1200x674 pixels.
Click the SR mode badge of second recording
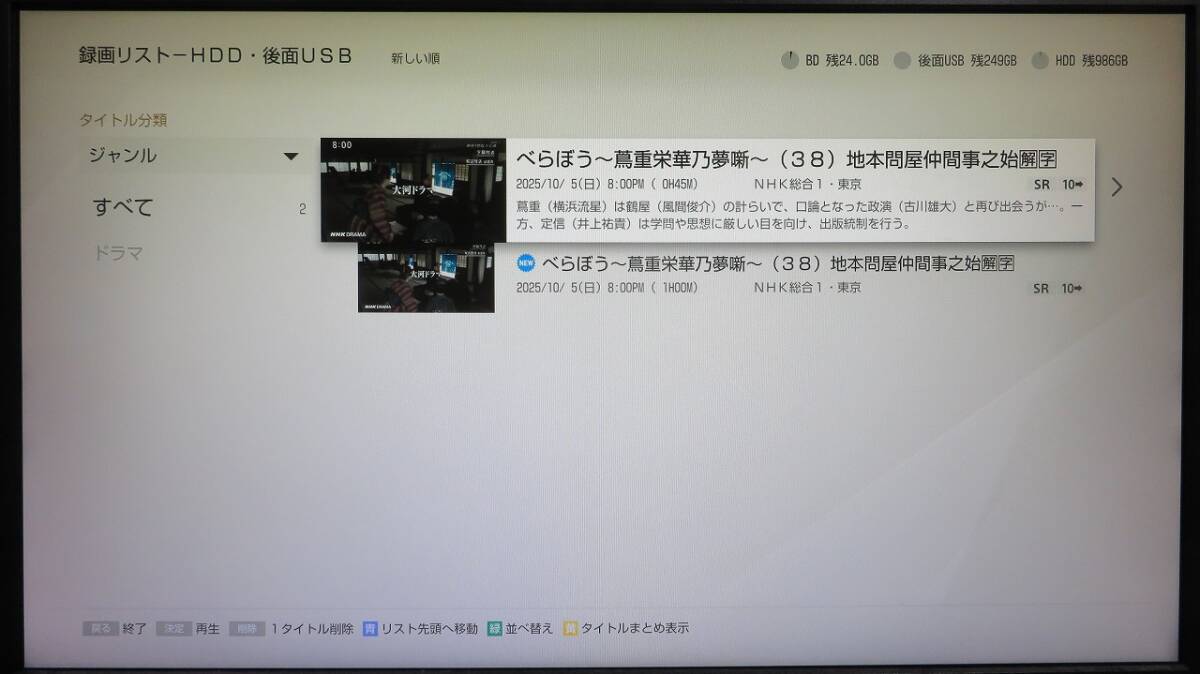tap(1041, 289)
